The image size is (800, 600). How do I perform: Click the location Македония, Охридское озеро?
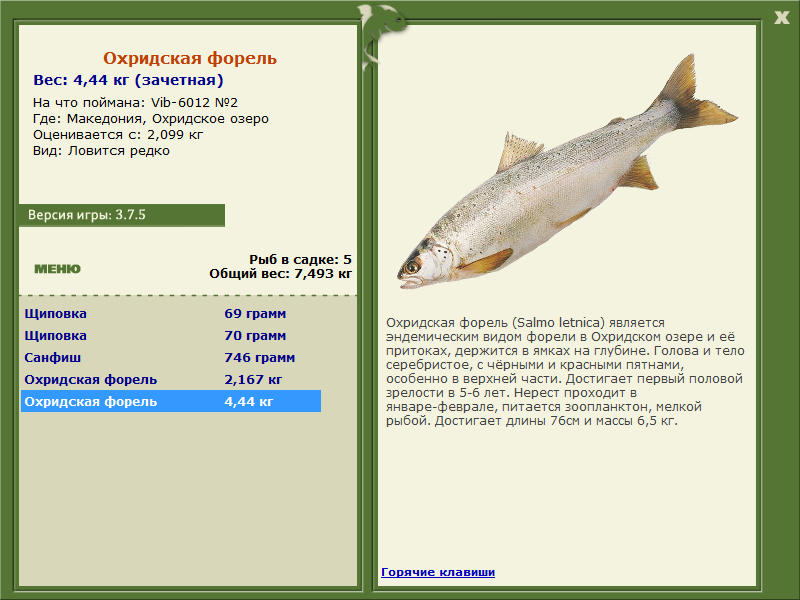pyautogui.click(x=167, y=119)
